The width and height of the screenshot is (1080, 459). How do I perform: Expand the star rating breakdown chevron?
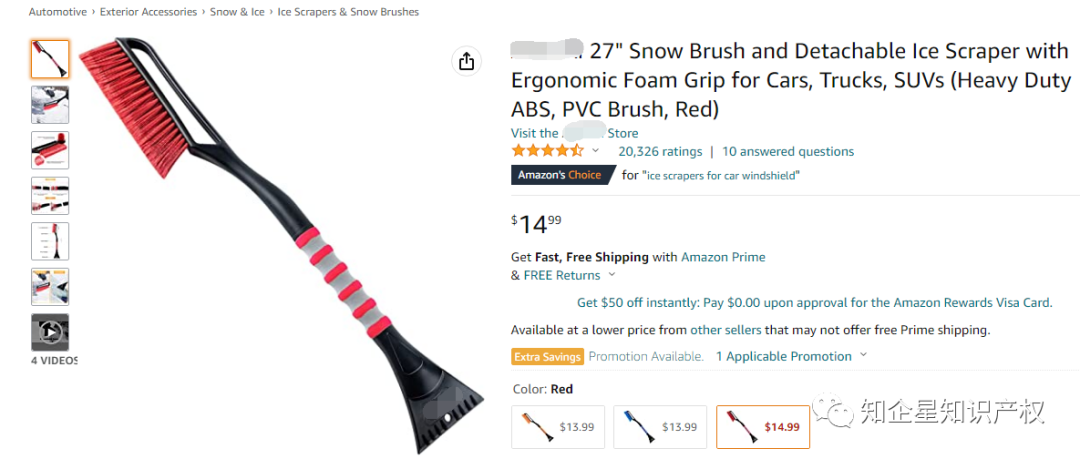tap(596, 151)
